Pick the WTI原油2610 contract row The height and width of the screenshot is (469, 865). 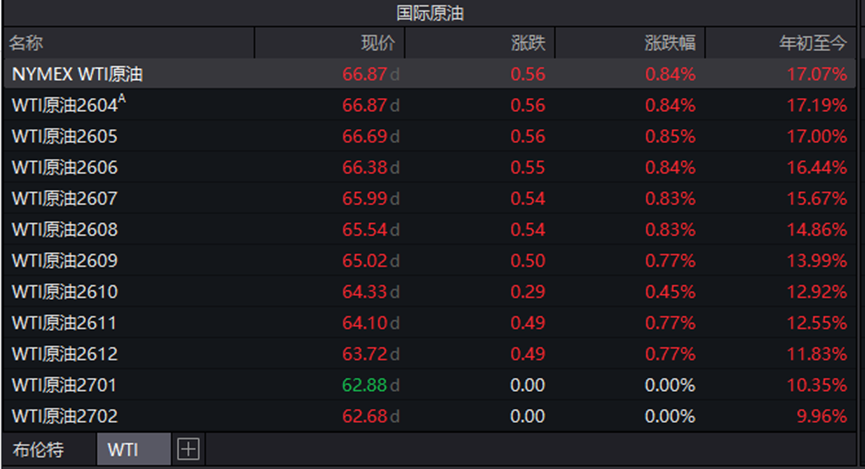65,291
